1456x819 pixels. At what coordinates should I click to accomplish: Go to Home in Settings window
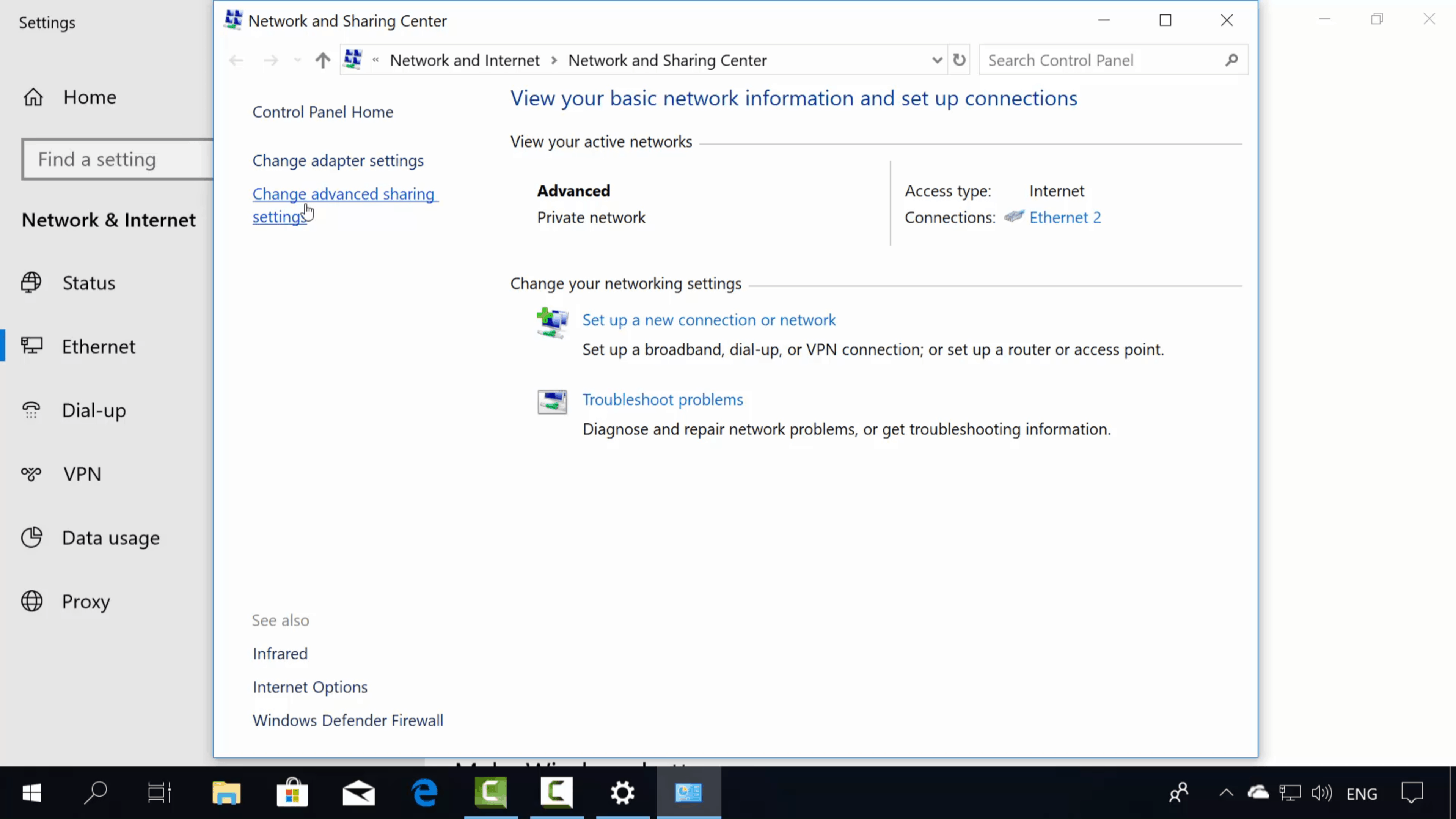click(69, 97)
